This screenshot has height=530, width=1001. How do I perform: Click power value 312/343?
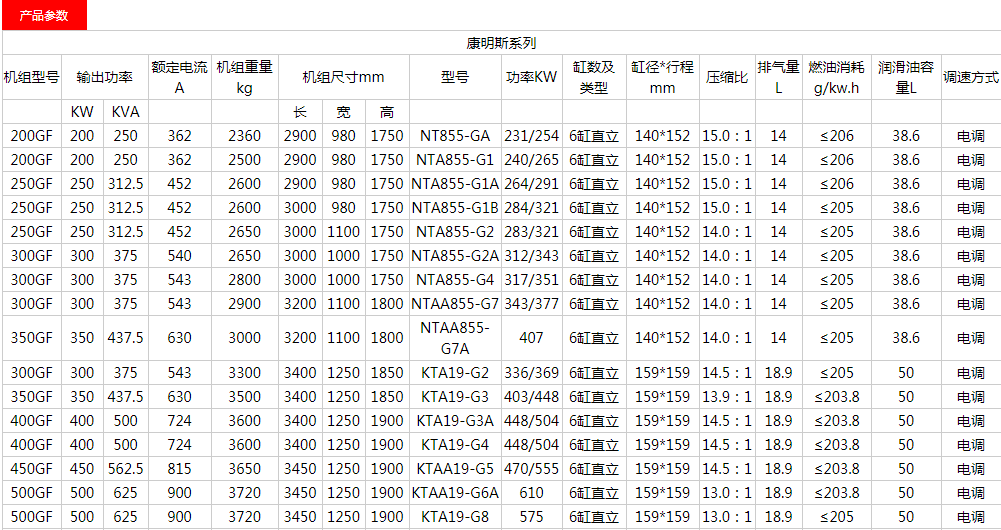(531, 255)
